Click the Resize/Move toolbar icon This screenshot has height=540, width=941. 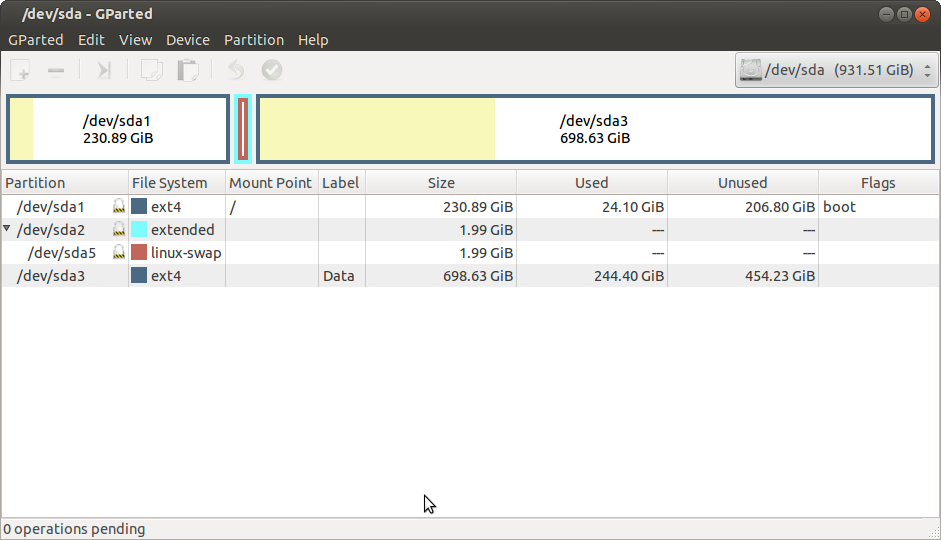click(x=103, y=70)
